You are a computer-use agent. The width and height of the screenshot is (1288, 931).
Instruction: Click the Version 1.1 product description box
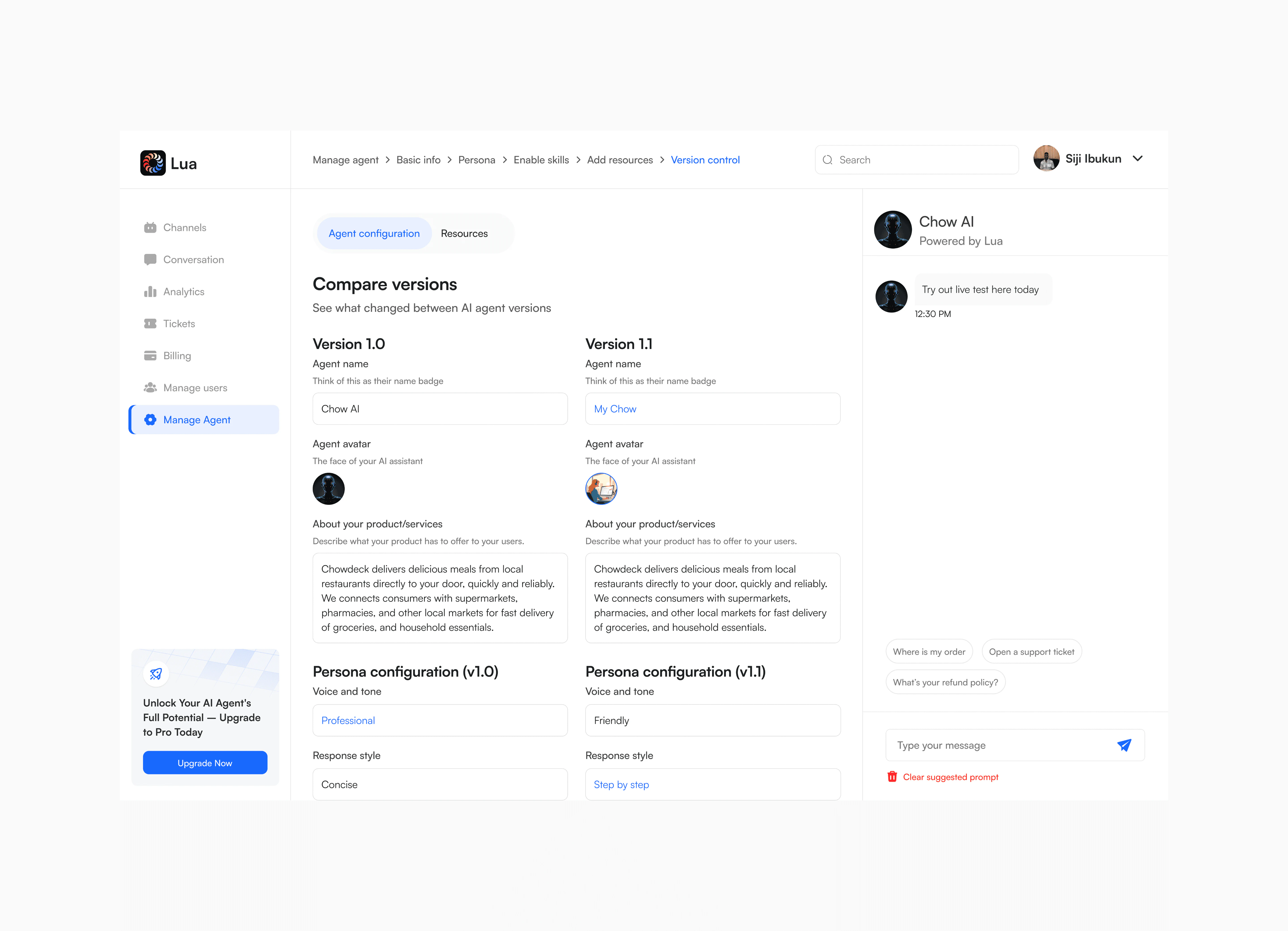click(x=713, y=598)
